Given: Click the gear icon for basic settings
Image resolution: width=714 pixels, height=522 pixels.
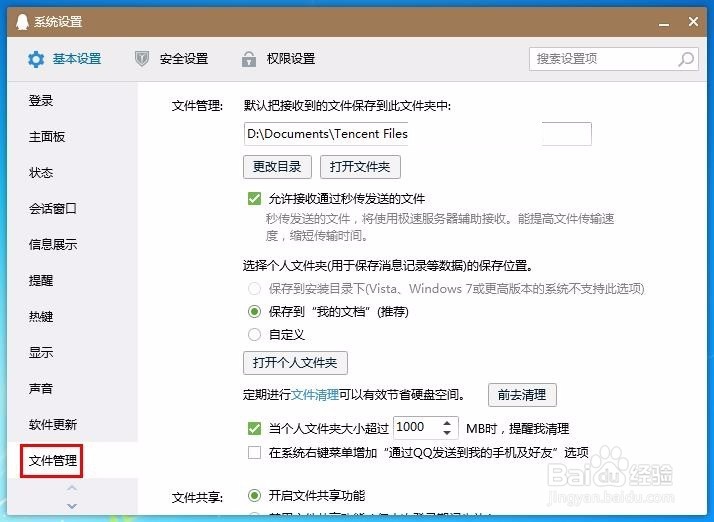Looking at the screenshot, I should [x=36, y=59].
